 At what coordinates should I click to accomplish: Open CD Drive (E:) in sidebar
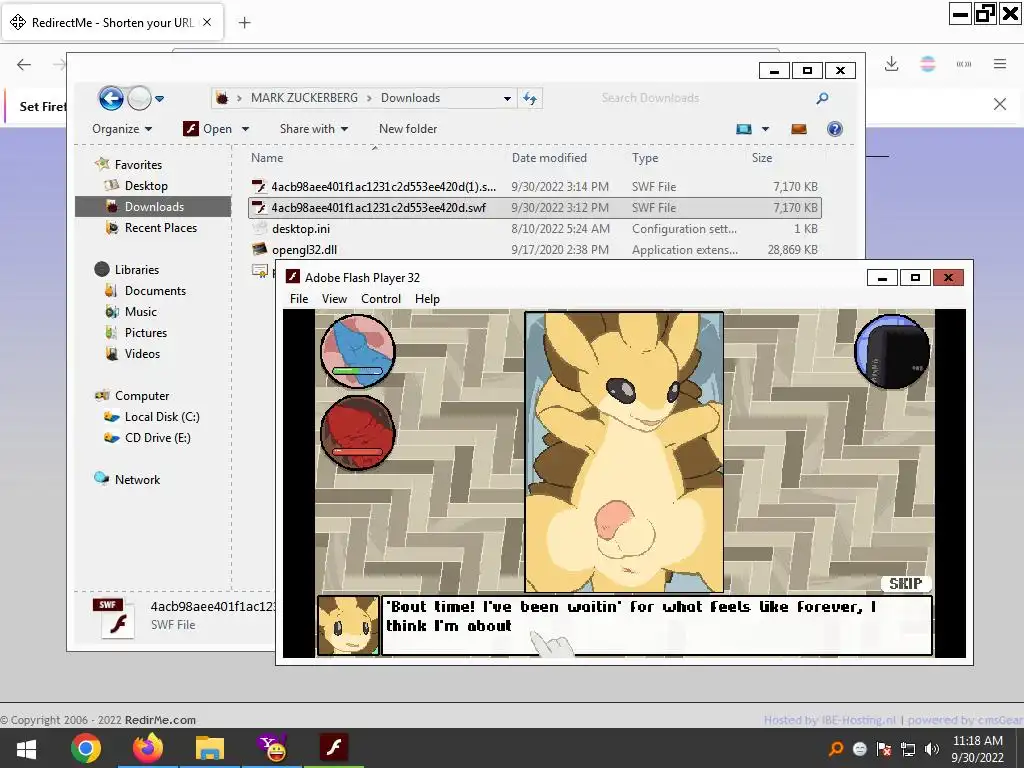pyautogui.click(x=157, y=438)
